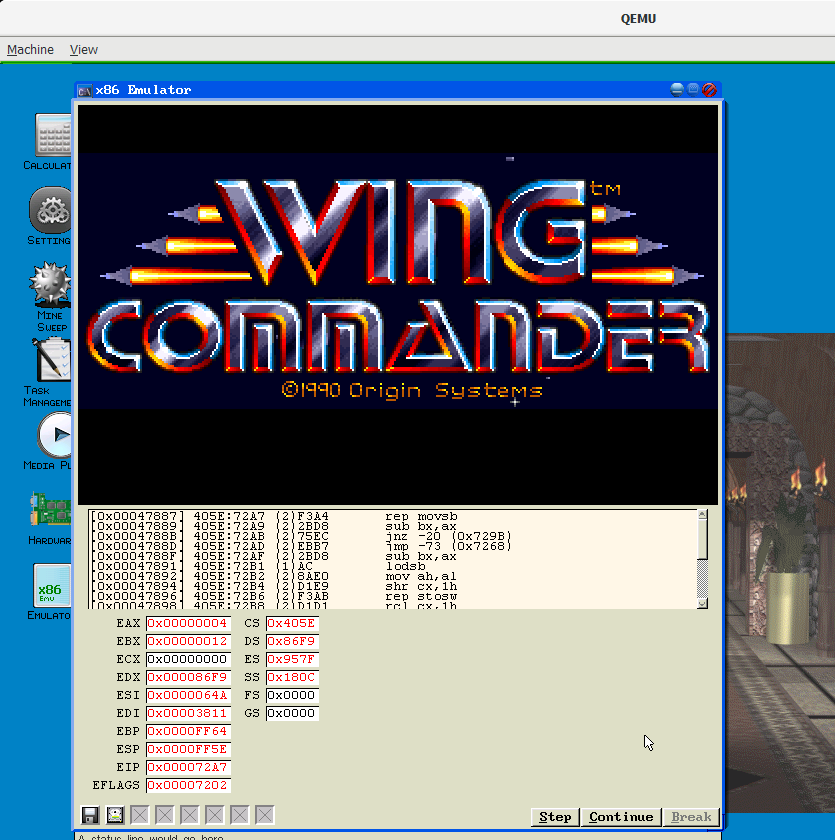
Task: Click the floppy disk icon in the emulator toolbar
Action: tap(90, 815)
